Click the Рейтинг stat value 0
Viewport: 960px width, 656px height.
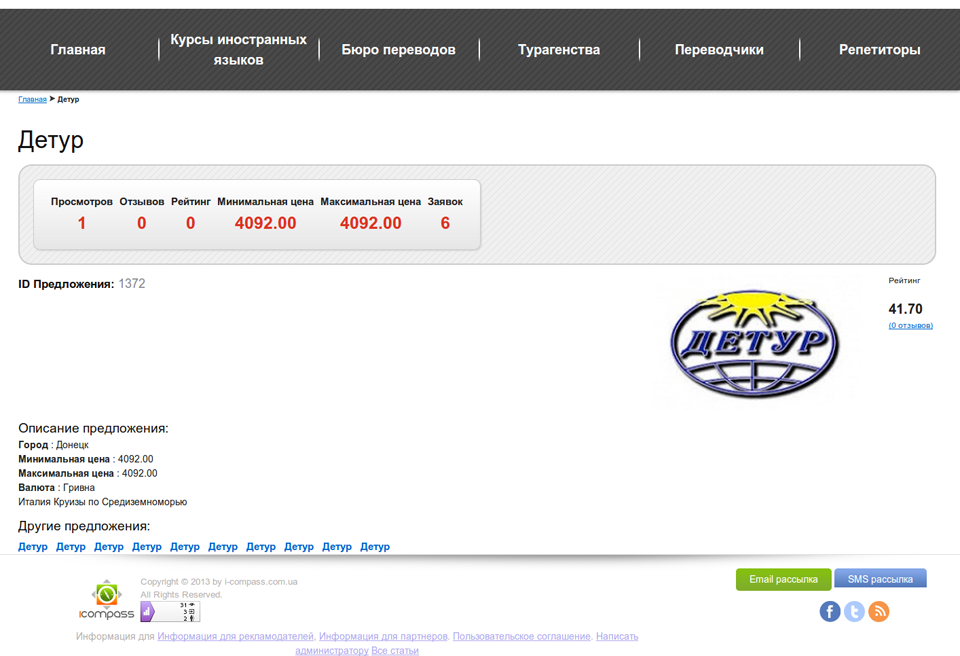point(190,223)
